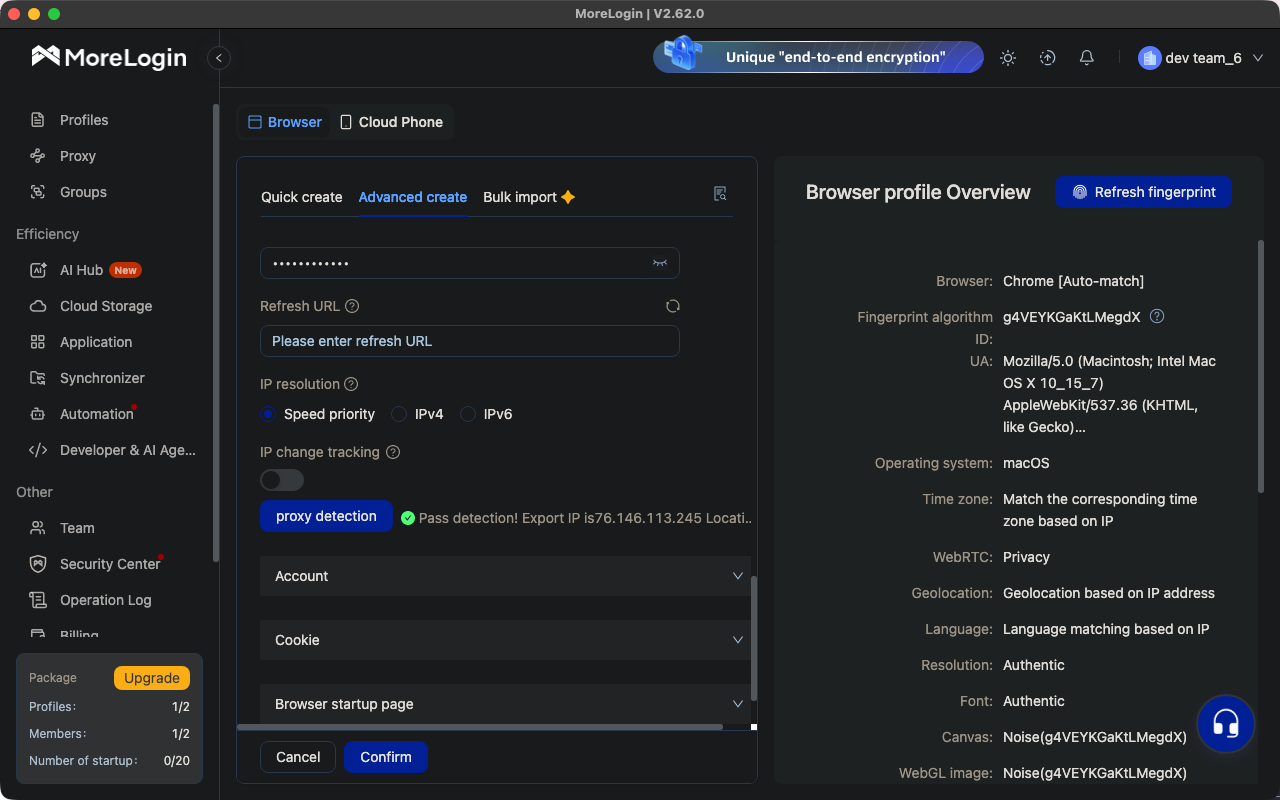The width and height of the screenshot is (1280, 800).
Task: Expand the Browser startup page section
Action: 505,703
